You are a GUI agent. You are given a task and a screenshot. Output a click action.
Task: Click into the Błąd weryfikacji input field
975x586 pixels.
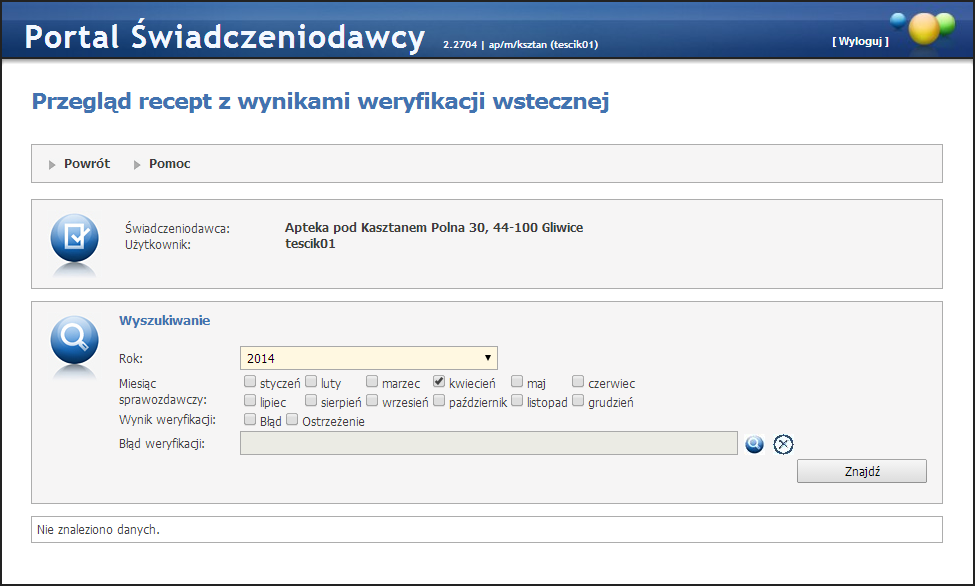[489, 444]
